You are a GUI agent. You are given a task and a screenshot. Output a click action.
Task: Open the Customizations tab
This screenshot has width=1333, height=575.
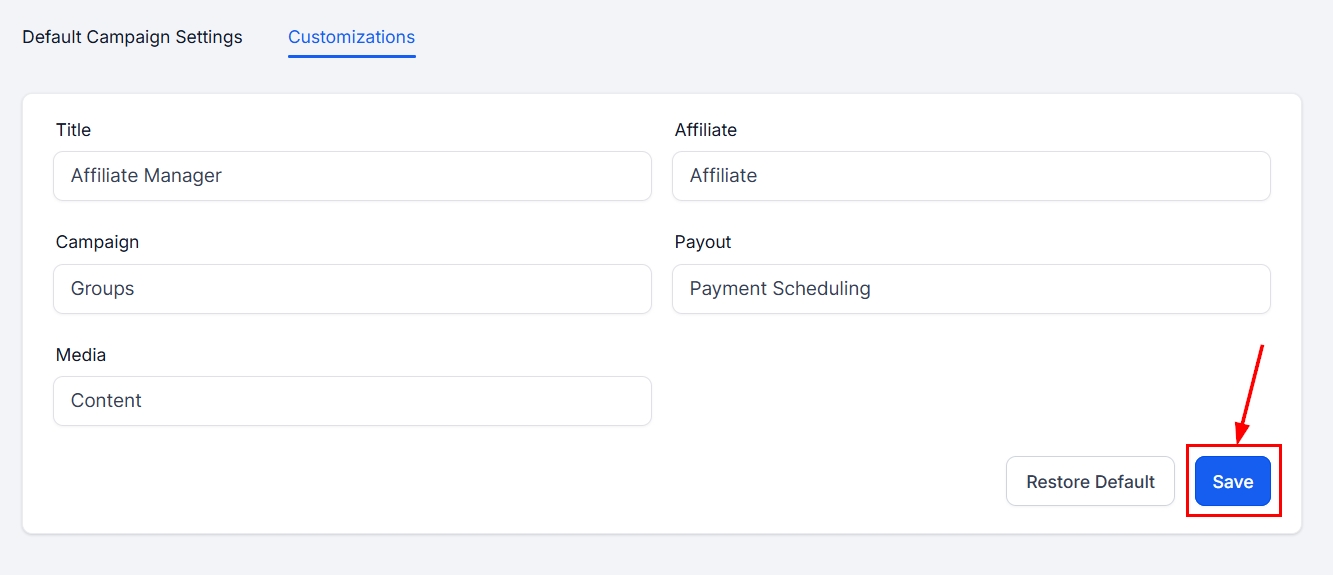coord(351,37)
